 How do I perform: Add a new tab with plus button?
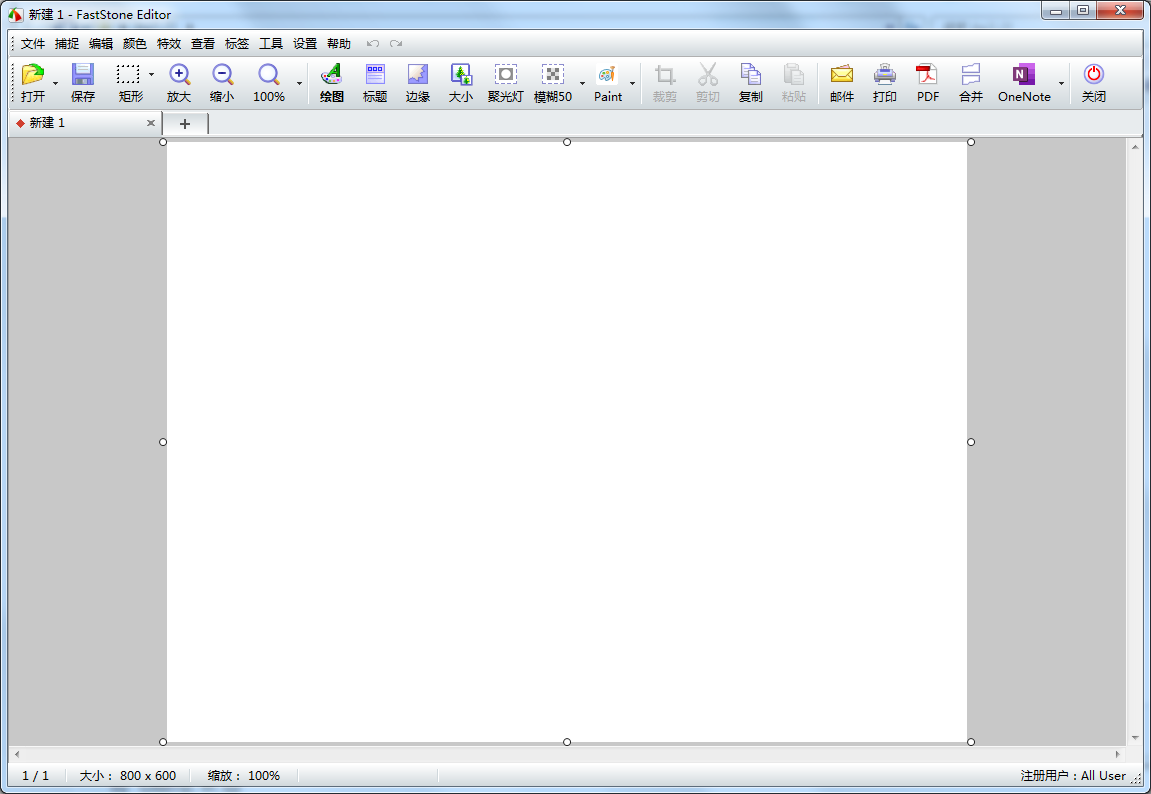tap(185, 124)
